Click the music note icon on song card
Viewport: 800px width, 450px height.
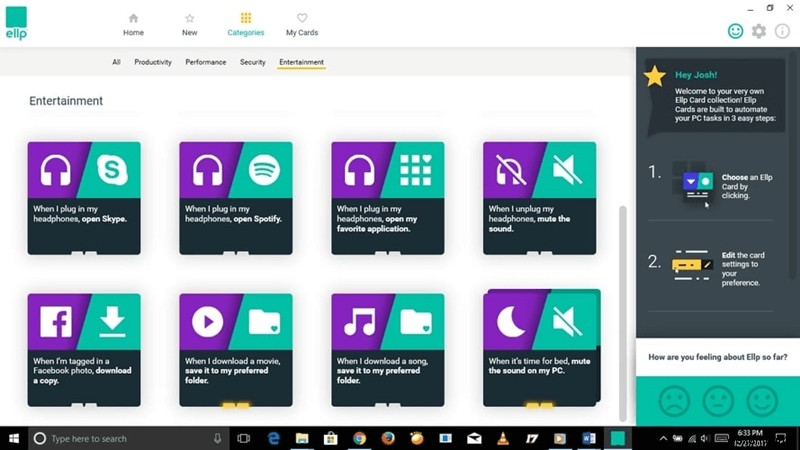(359, 321)
